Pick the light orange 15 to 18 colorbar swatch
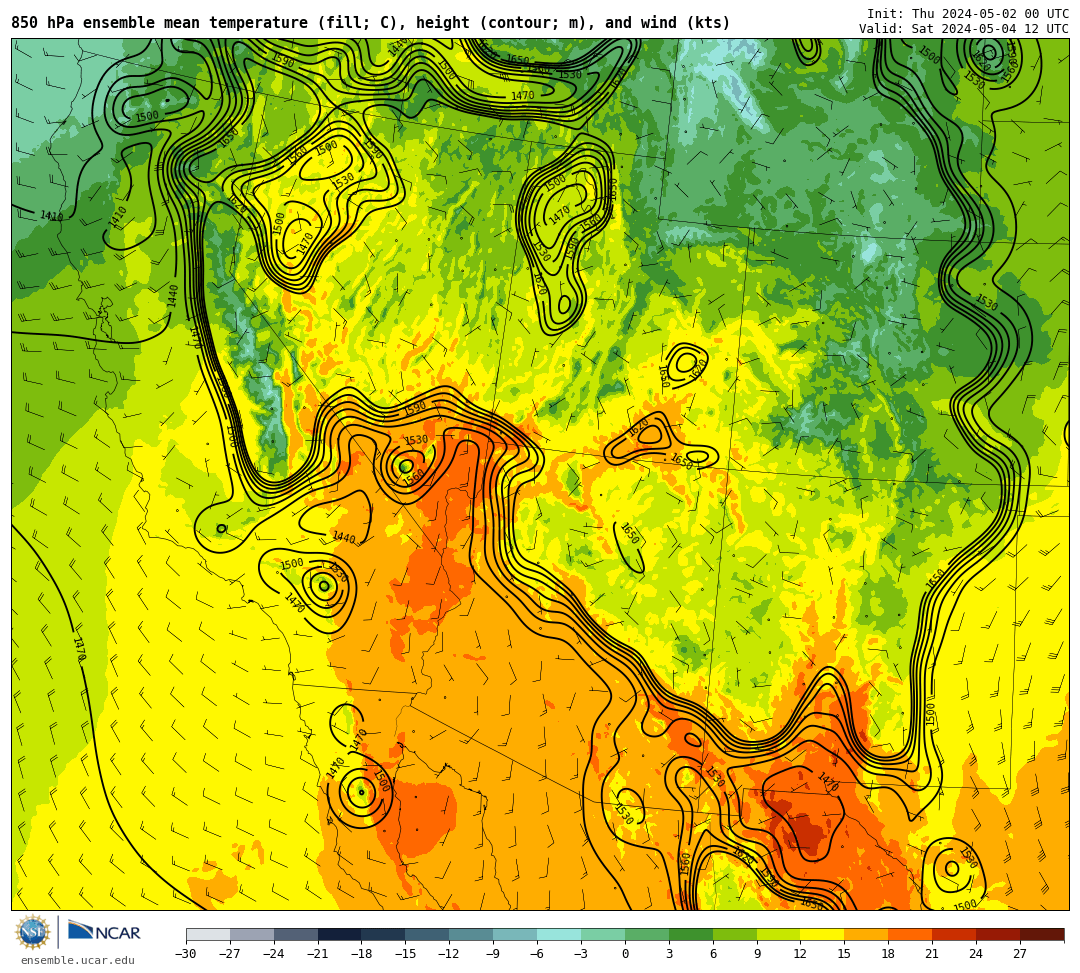The image size is (1080, 973). pyautogui.click(x=866, y=934)
